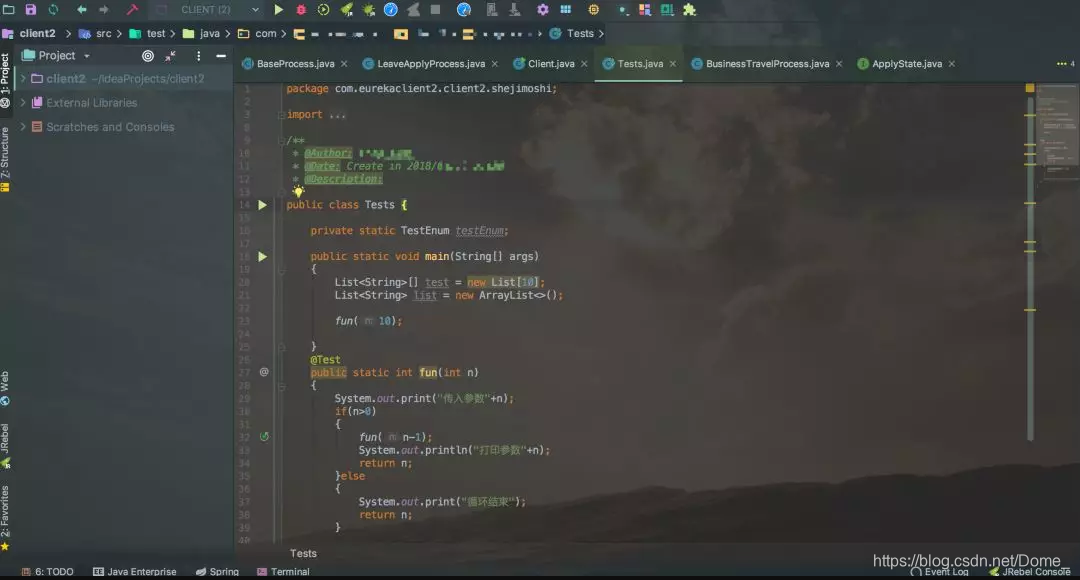
Task: Open Project panel options three-dot menu
Action: (x=198, y=56)
